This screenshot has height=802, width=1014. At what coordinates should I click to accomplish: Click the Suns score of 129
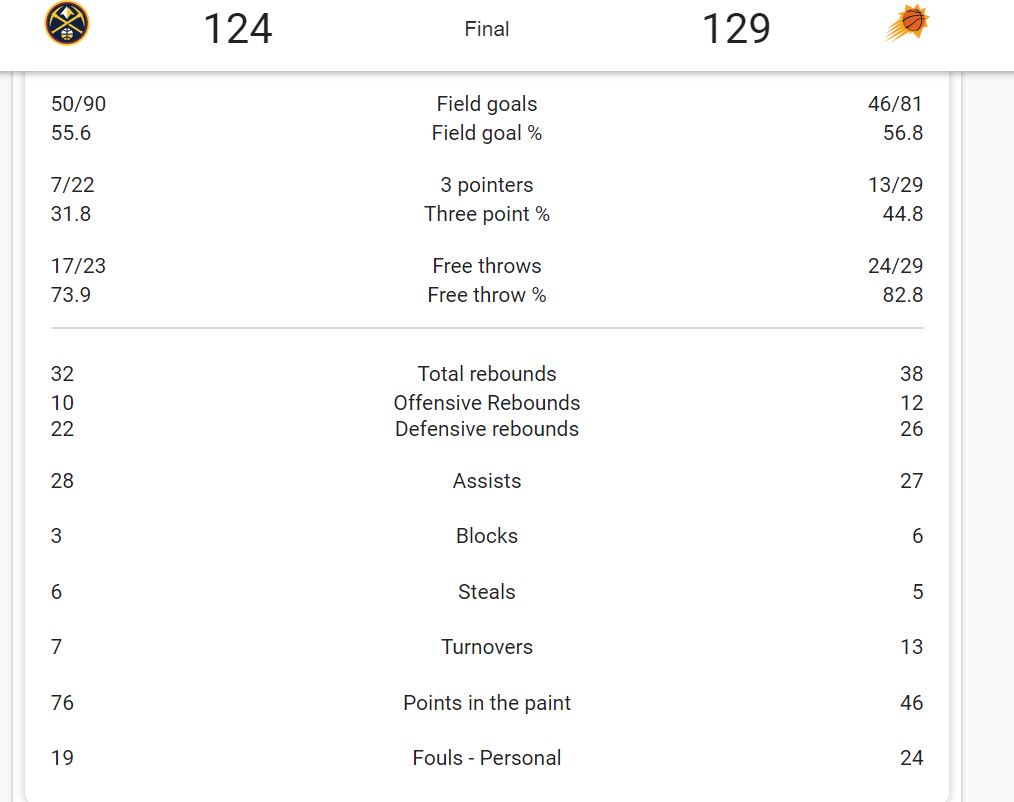pos(736,29)
